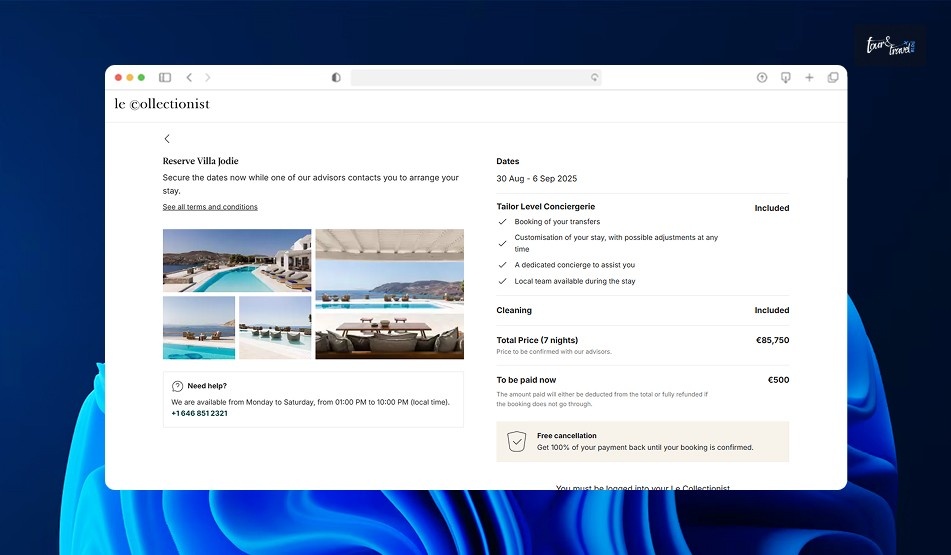
Task: Click the privacy shield icon beside address bar
Action: [x=336, y=78]
